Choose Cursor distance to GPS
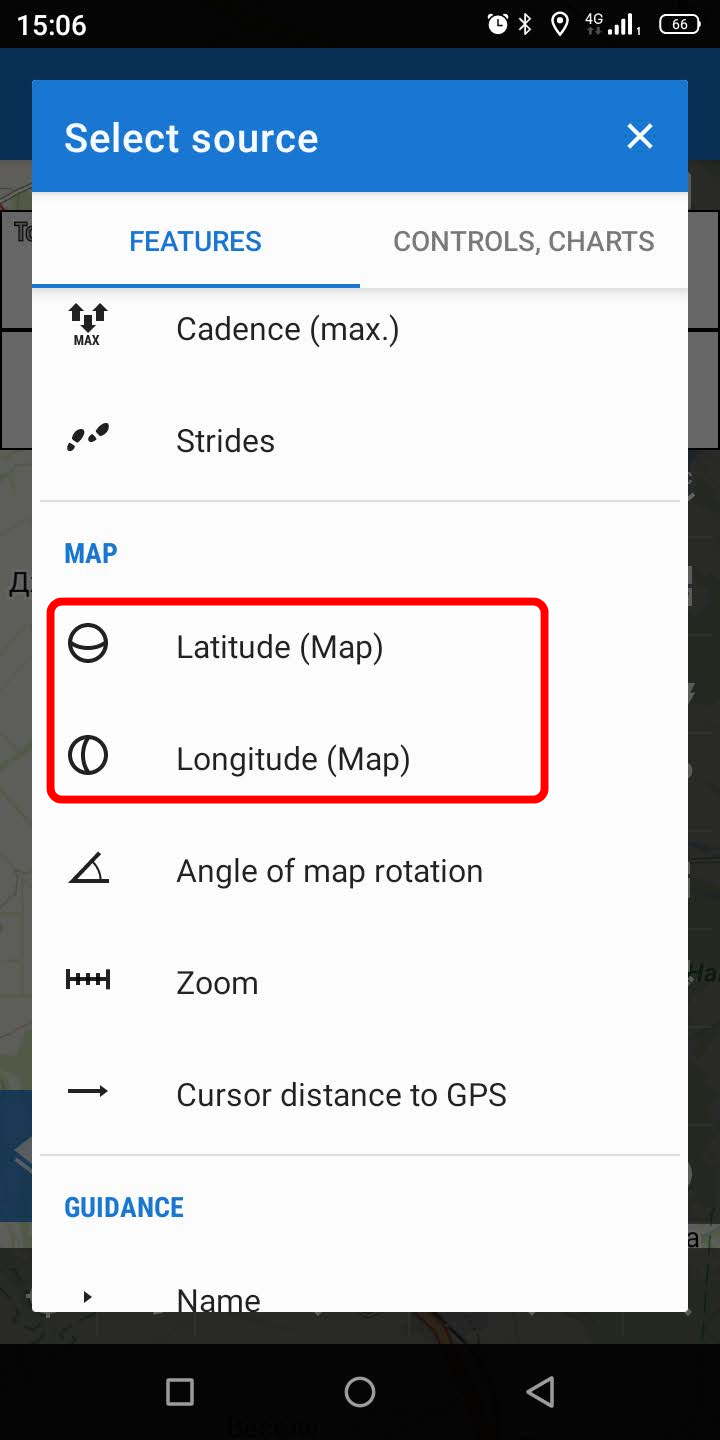 point(341,1095)
